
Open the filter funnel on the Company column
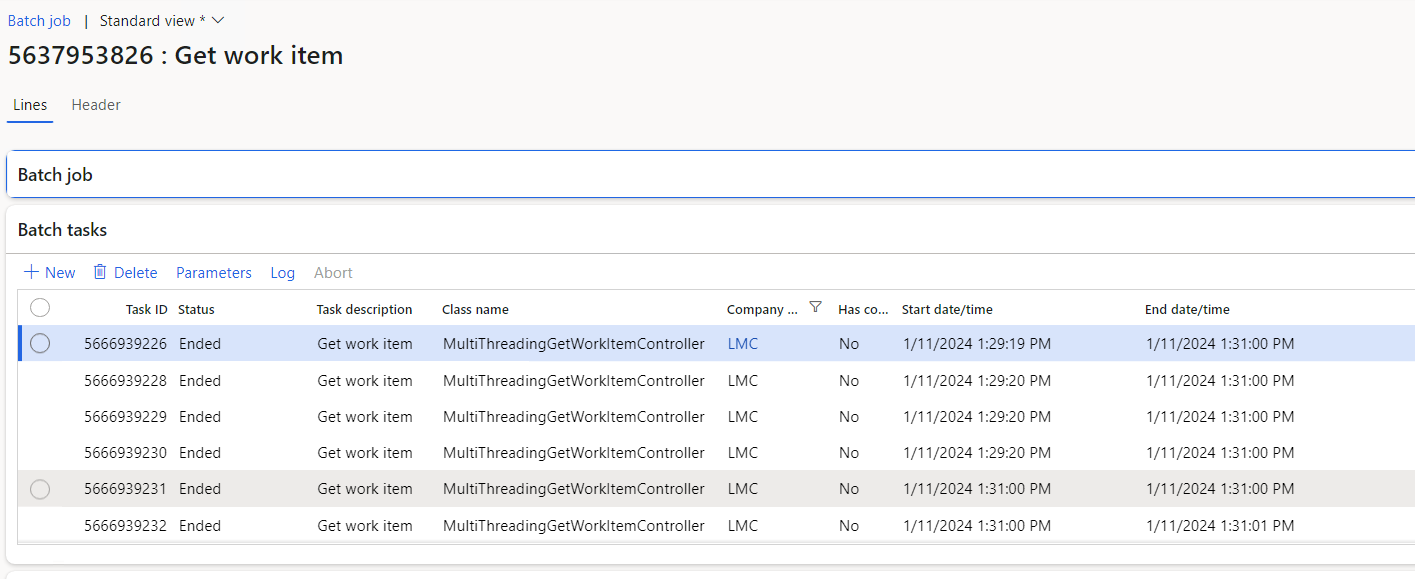pyautogui.click(x=816, y=308)
